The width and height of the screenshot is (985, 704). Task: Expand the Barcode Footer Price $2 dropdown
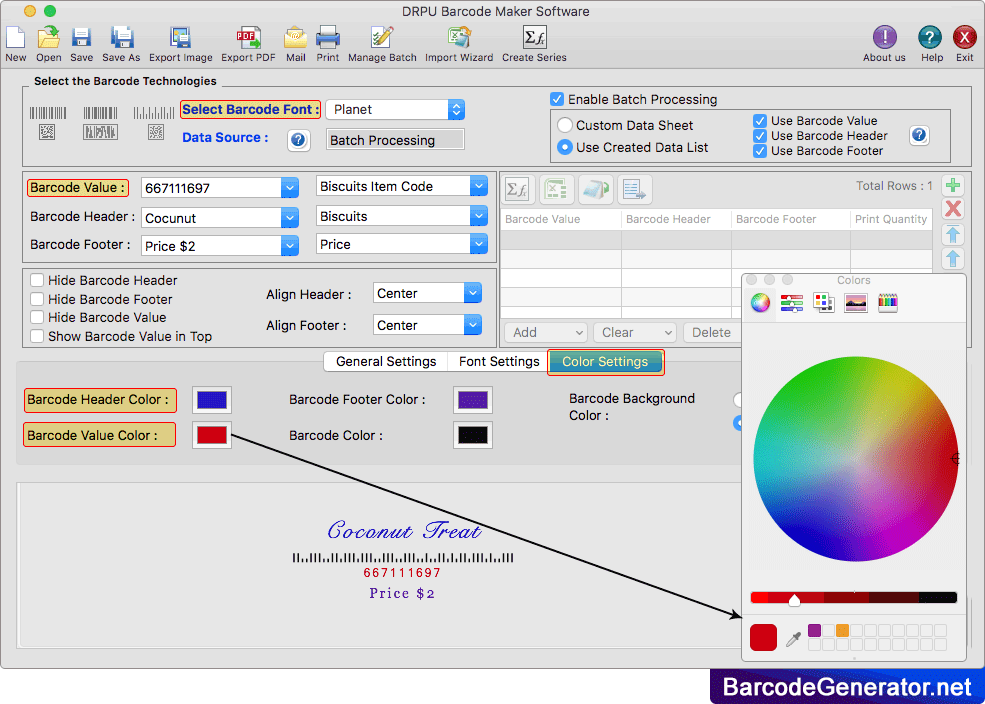click(x=290, y=246)
